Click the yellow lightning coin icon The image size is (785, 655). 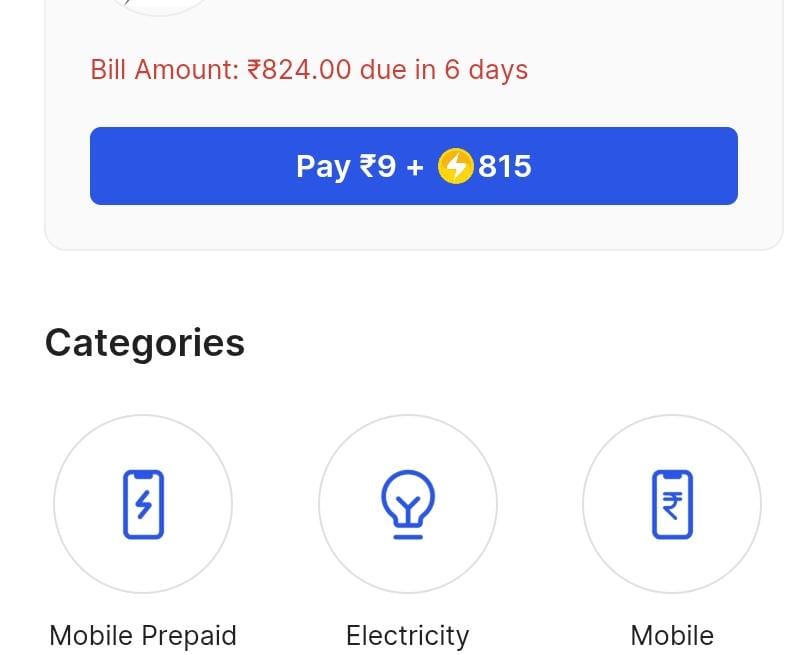click(455, 166)
